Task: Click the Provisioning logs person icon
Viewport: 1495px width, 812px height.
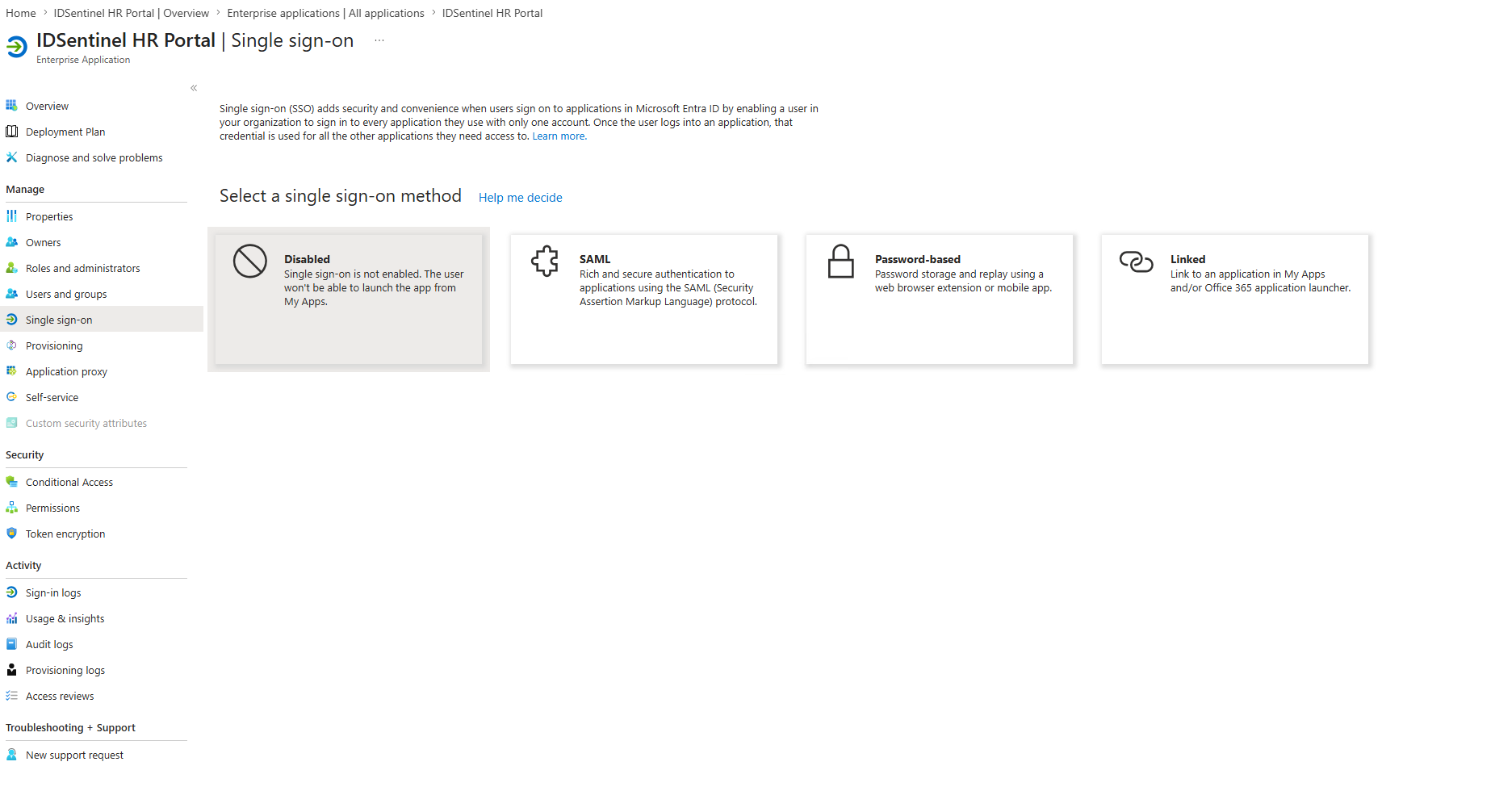Action: pyautogui.click(x=11, y=670)
